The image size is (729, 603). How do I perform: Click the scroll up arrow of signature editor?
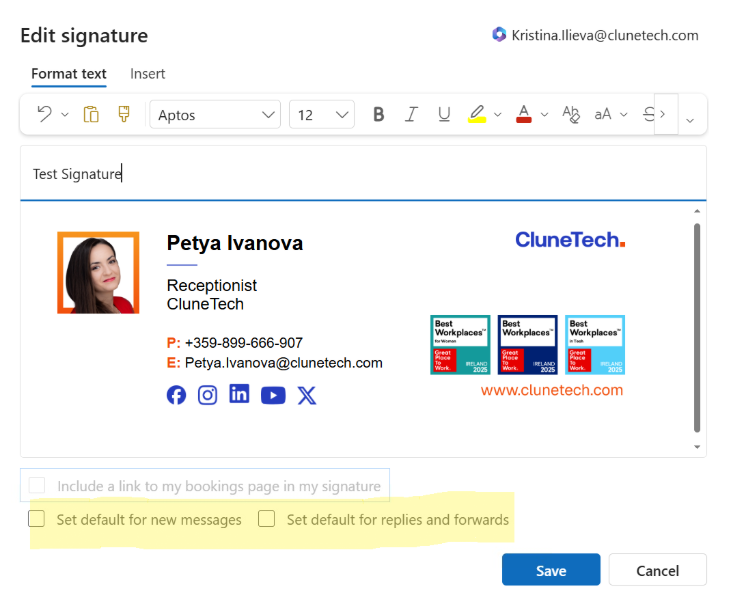click(x=697, y=211)
